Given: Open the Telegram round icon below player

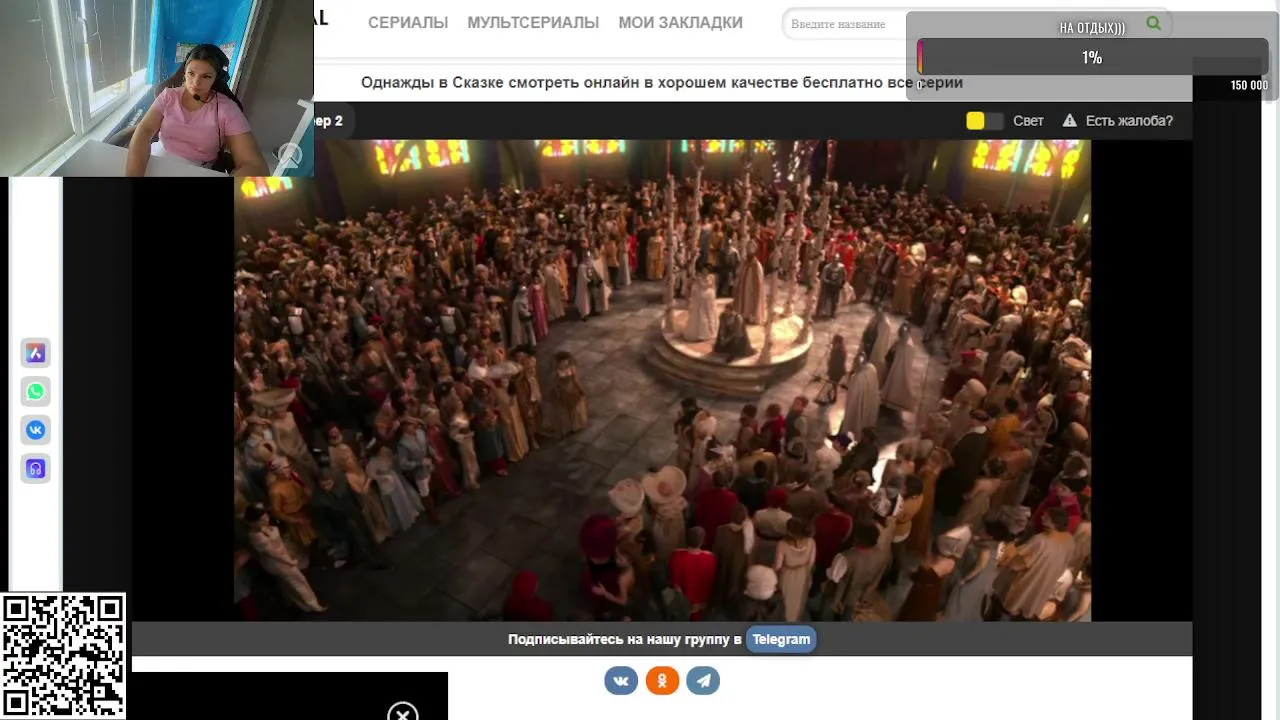Looking at the screenshot, I should pyautogui.click(x=703, y=681).
